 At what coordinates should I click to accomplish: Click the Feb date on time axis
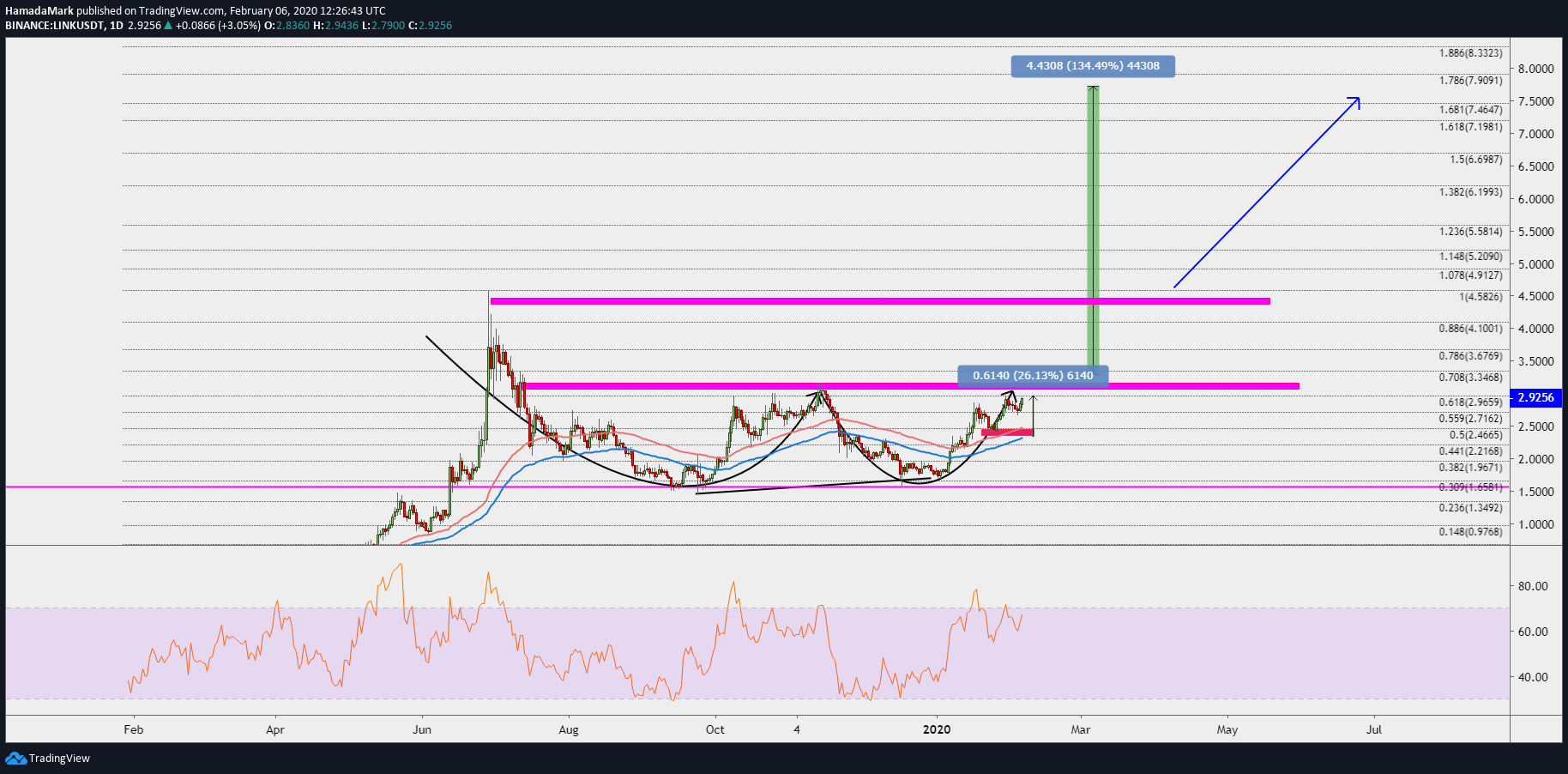coord(134,730)
